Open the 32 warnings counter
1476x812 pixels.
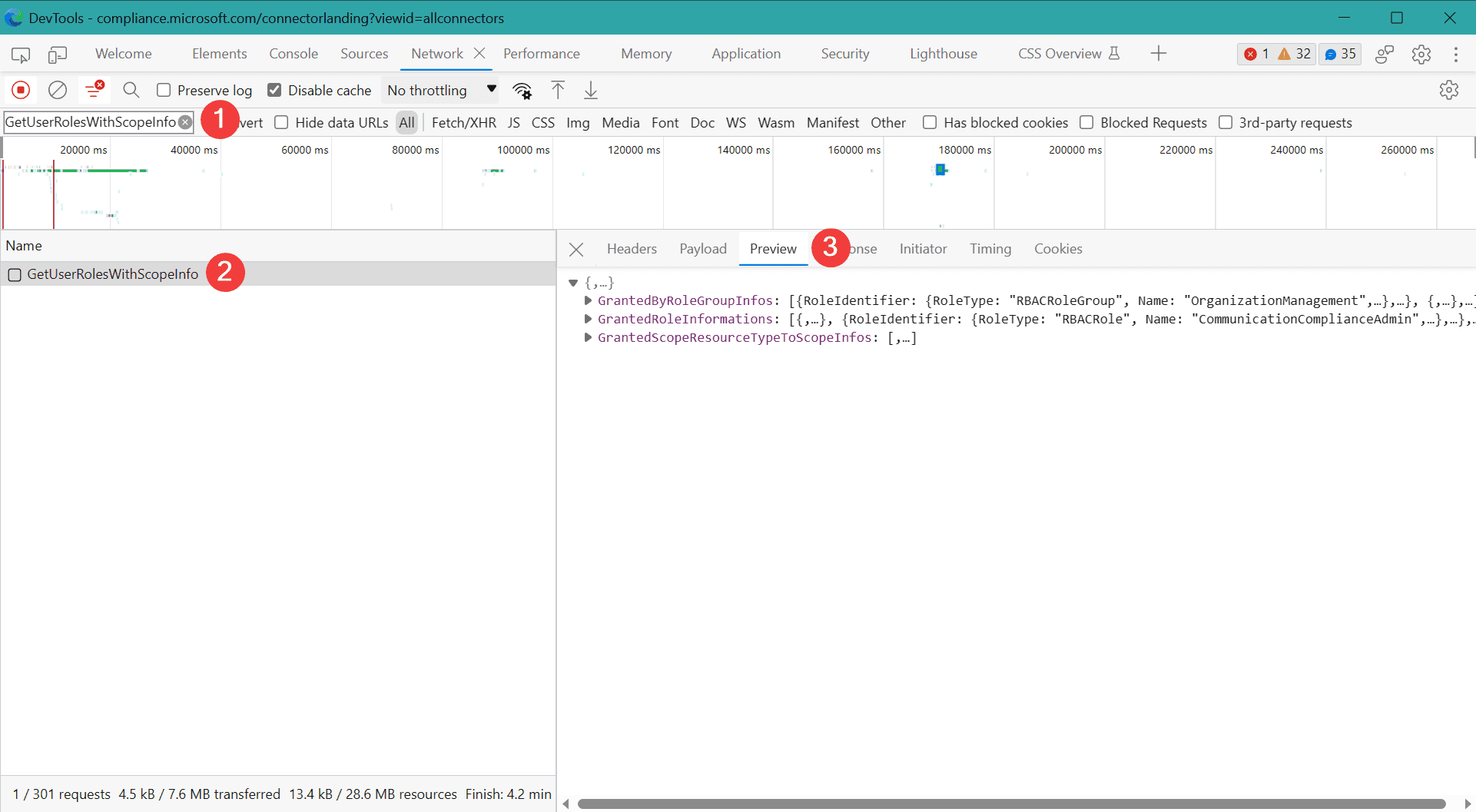1295,54
